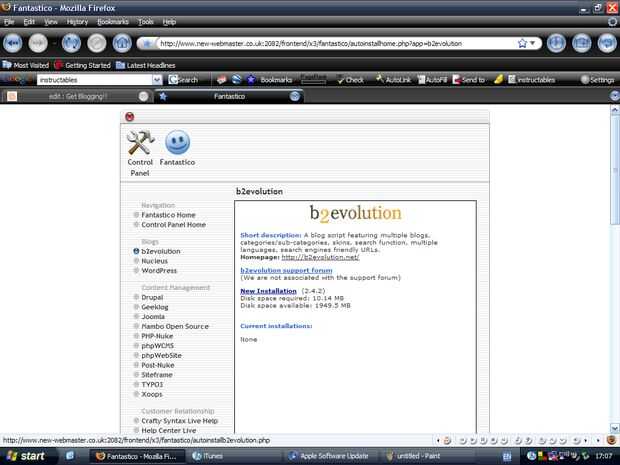Click the Google toolbar search input field
620x465 pixels.
coord(95,80)
